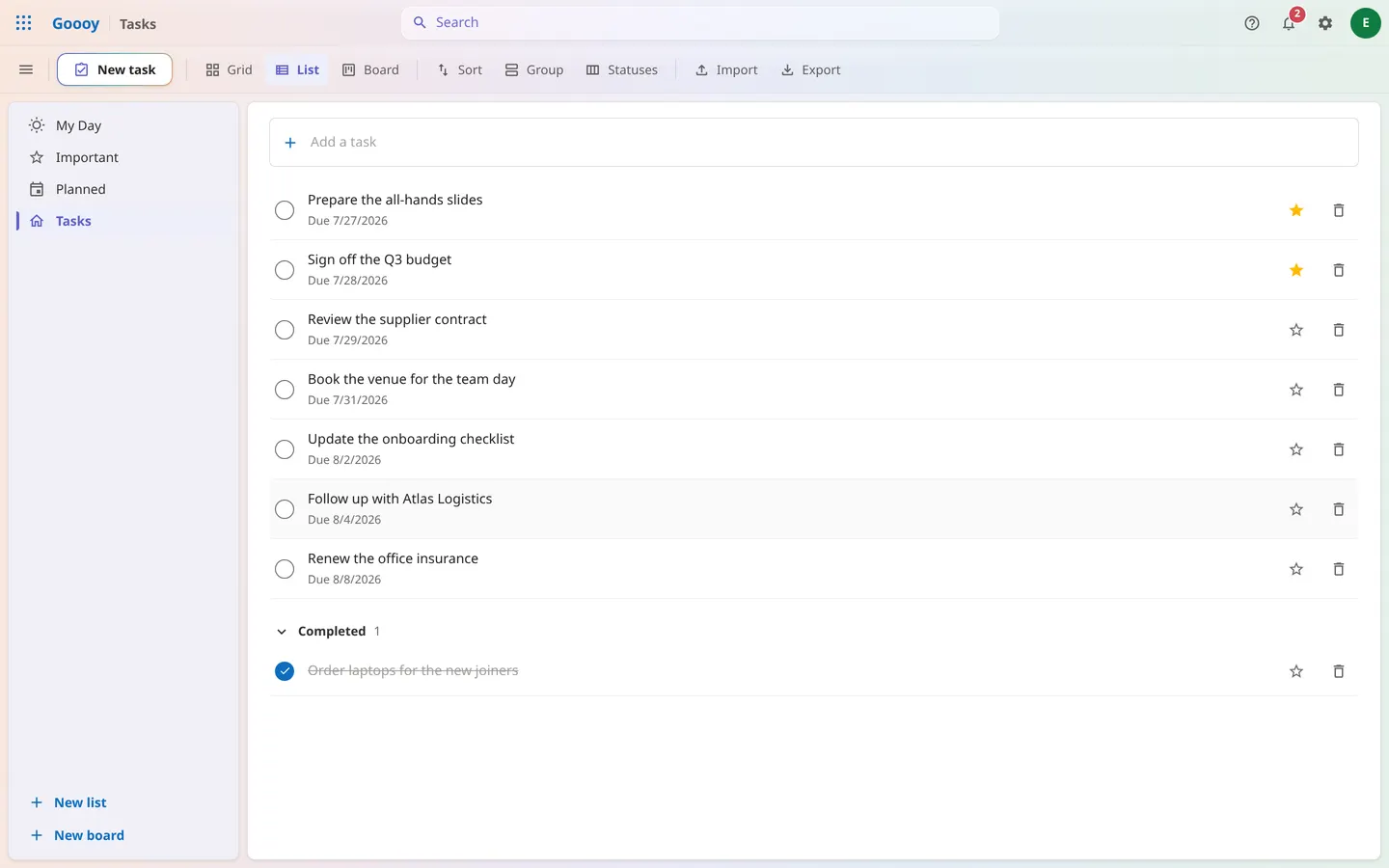Mark 'Sign off the Q3 budget' complete

pyautogui.click(x=285, y=270)
